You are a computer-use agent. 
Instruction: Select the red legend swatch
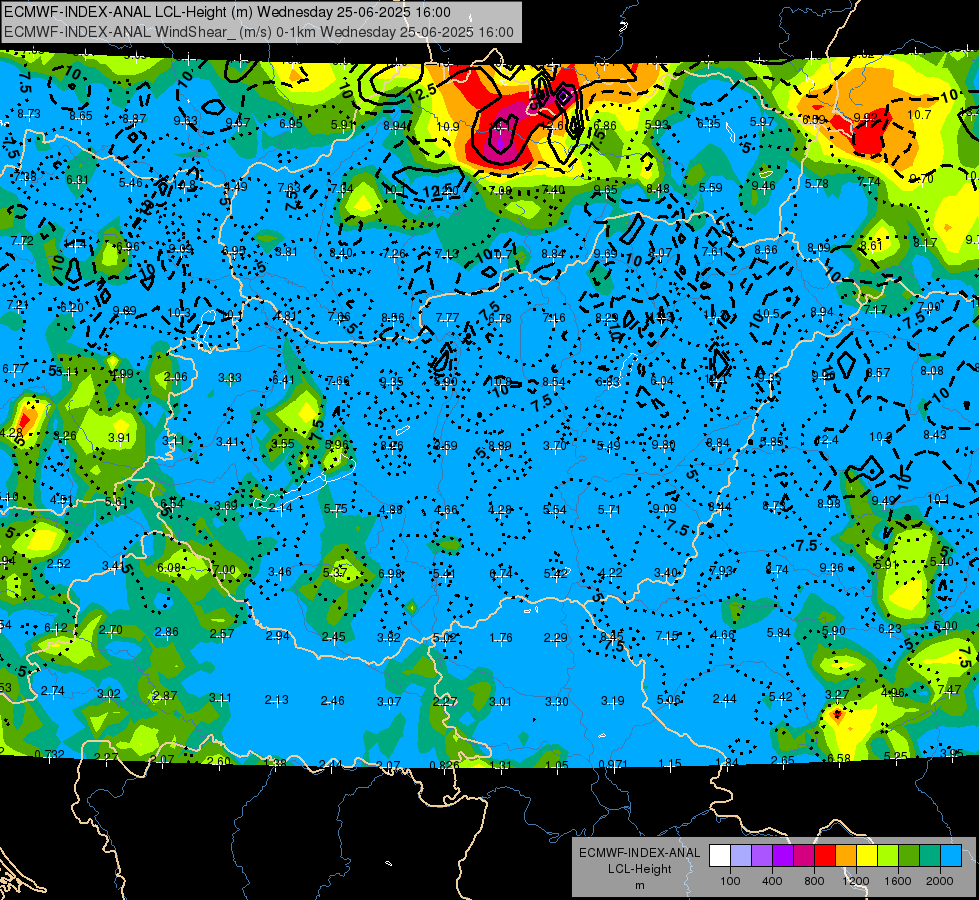825,856
